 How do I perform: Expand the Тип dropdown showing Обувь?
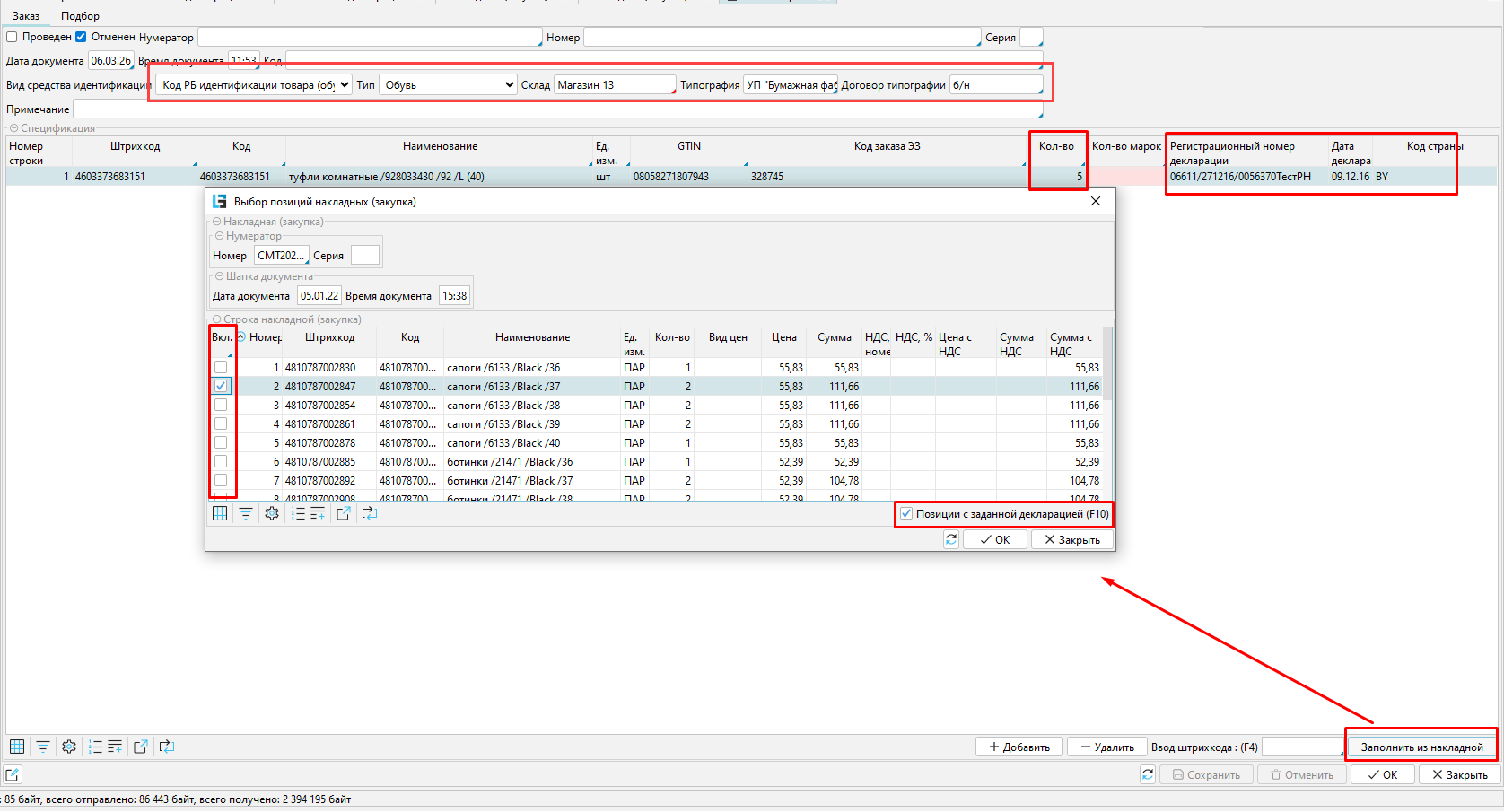click(448, 85)
